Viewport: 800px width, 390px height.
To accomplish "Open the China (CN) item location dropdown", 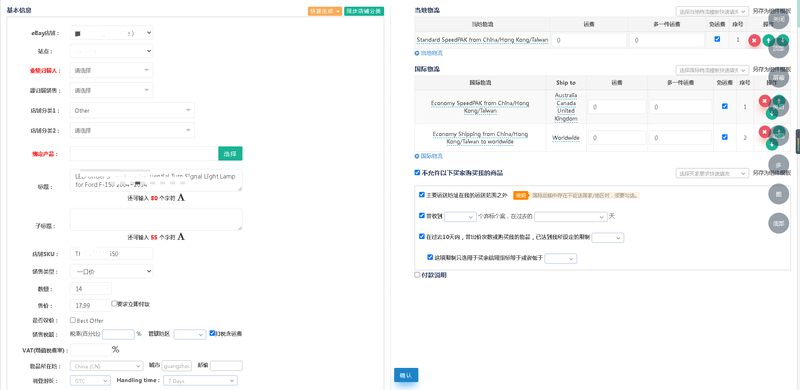I will [x=107, y=366].
